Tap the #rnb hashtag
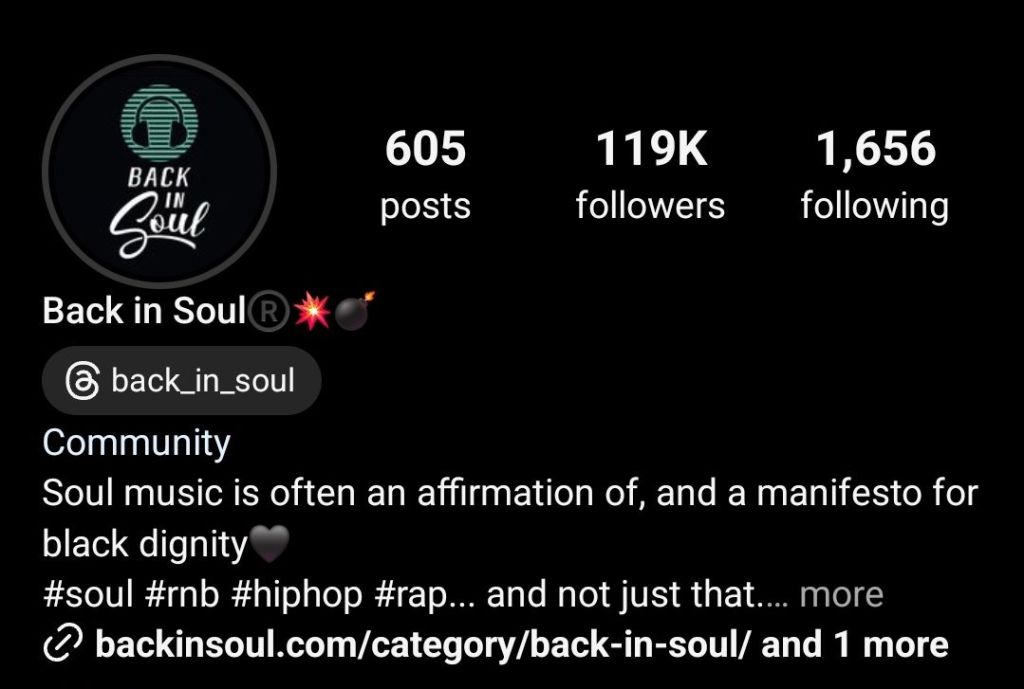1024x689 pixels. pyautogui.click(x=182, y=594)
